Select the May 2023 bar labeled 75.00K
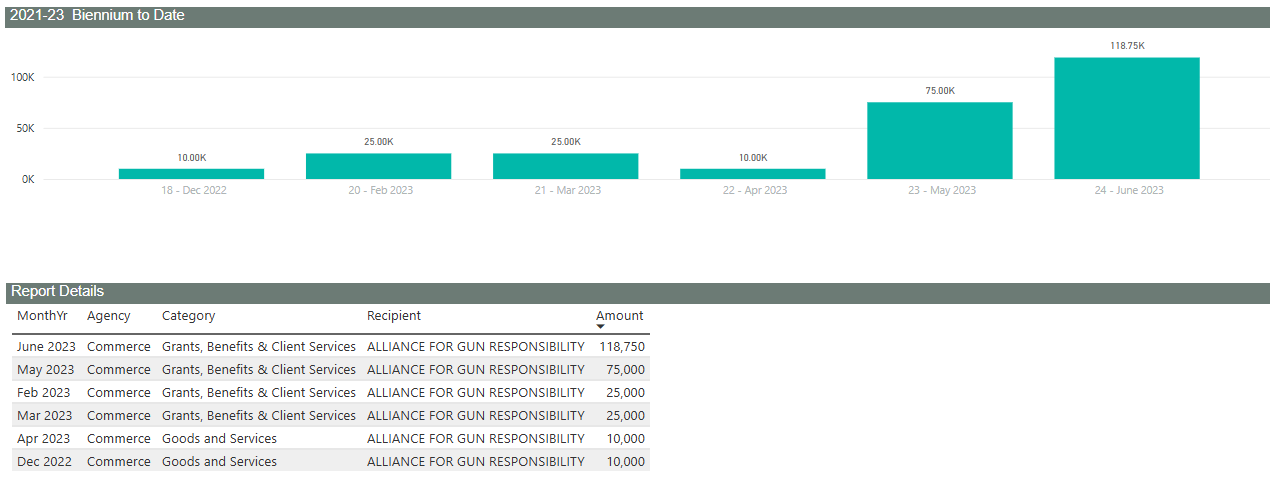The height and width of the screenshot is (480, 1270). (x=940, y=140)
